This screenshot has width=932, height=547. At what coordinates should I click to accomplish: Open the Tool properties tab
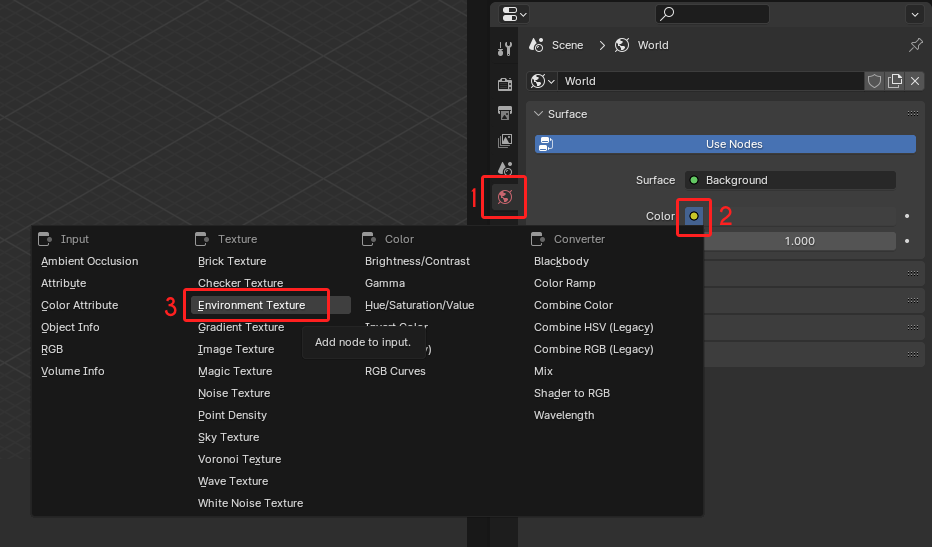pos(505,49)
